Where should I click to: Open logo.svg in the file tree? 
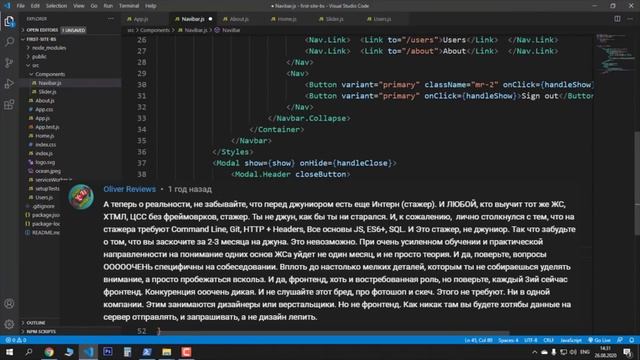tap(44, 162)
